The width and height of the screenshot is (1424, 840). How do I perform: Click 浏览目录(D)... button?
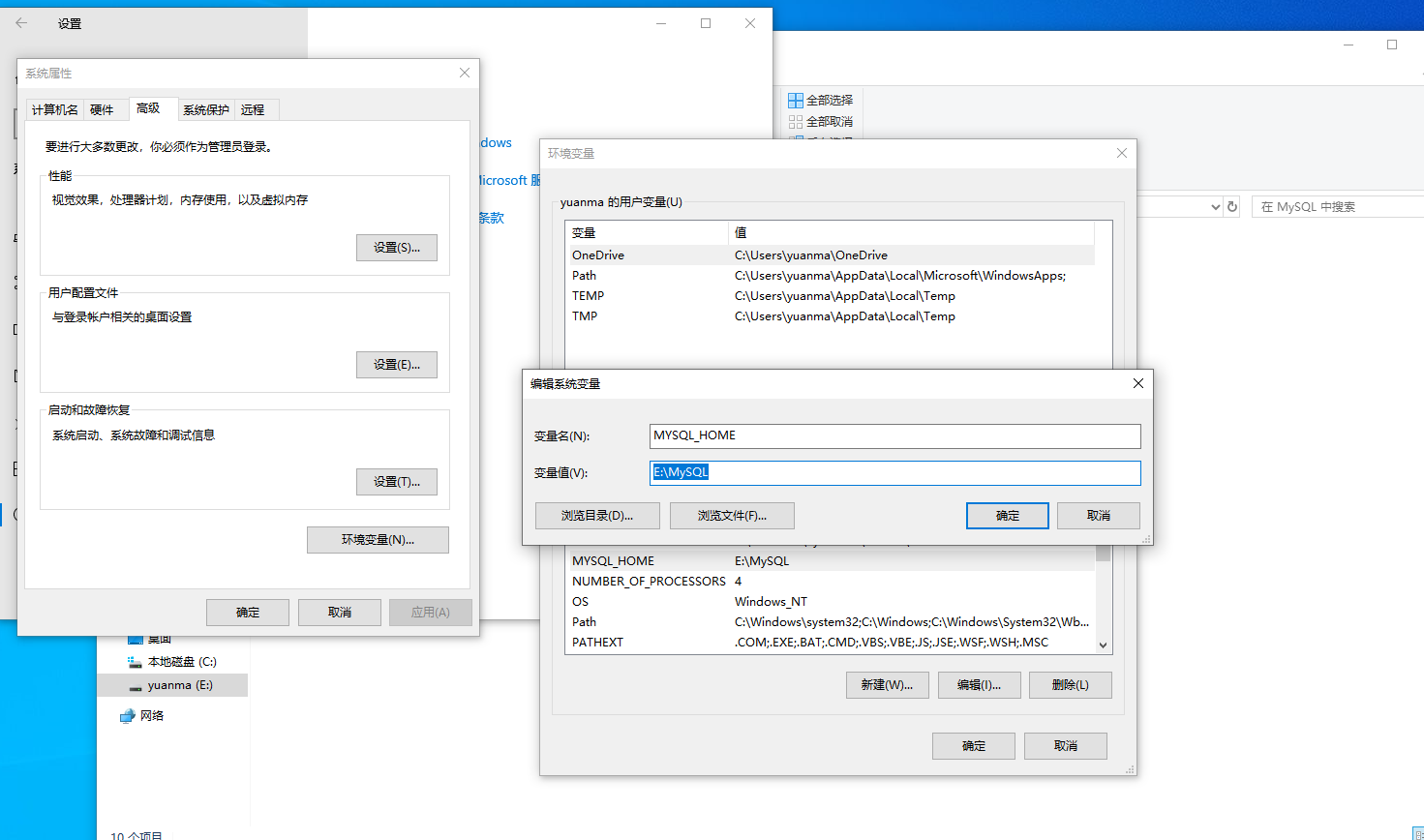[x=597, y=516]
